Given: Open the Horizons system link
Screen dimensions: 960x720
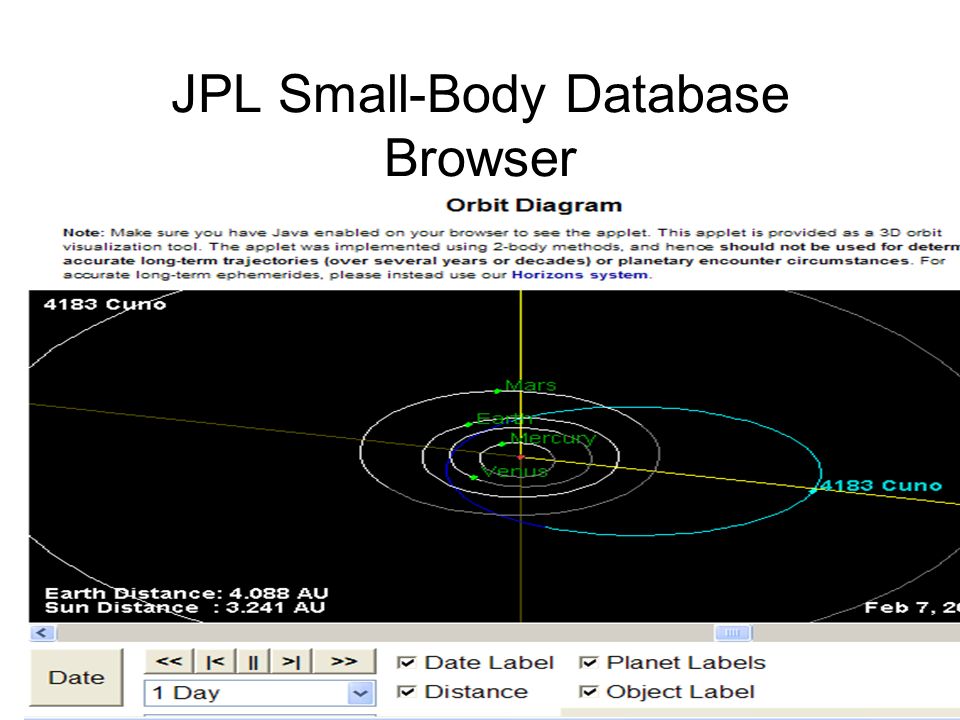Looking at the screenshot, I should coord(580,274).
